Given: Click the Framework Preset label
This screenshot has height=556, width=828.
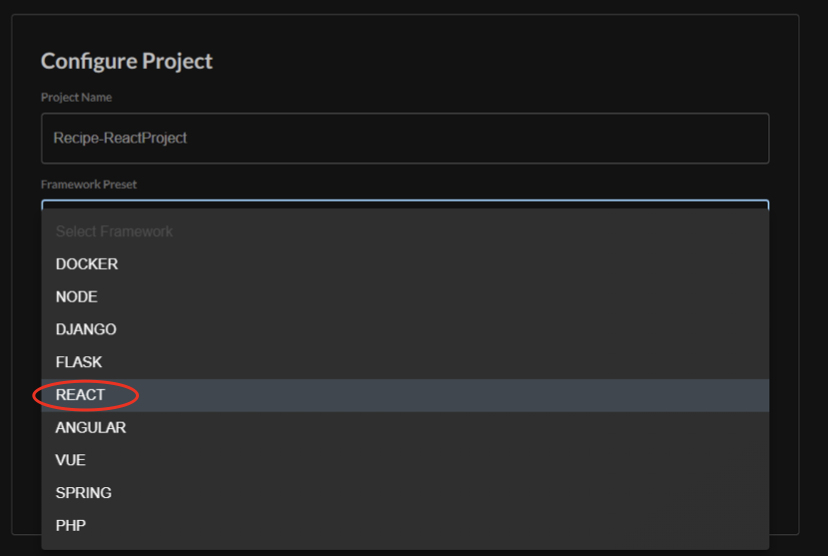Looking at the screenshot, I should tap(89, 185).
